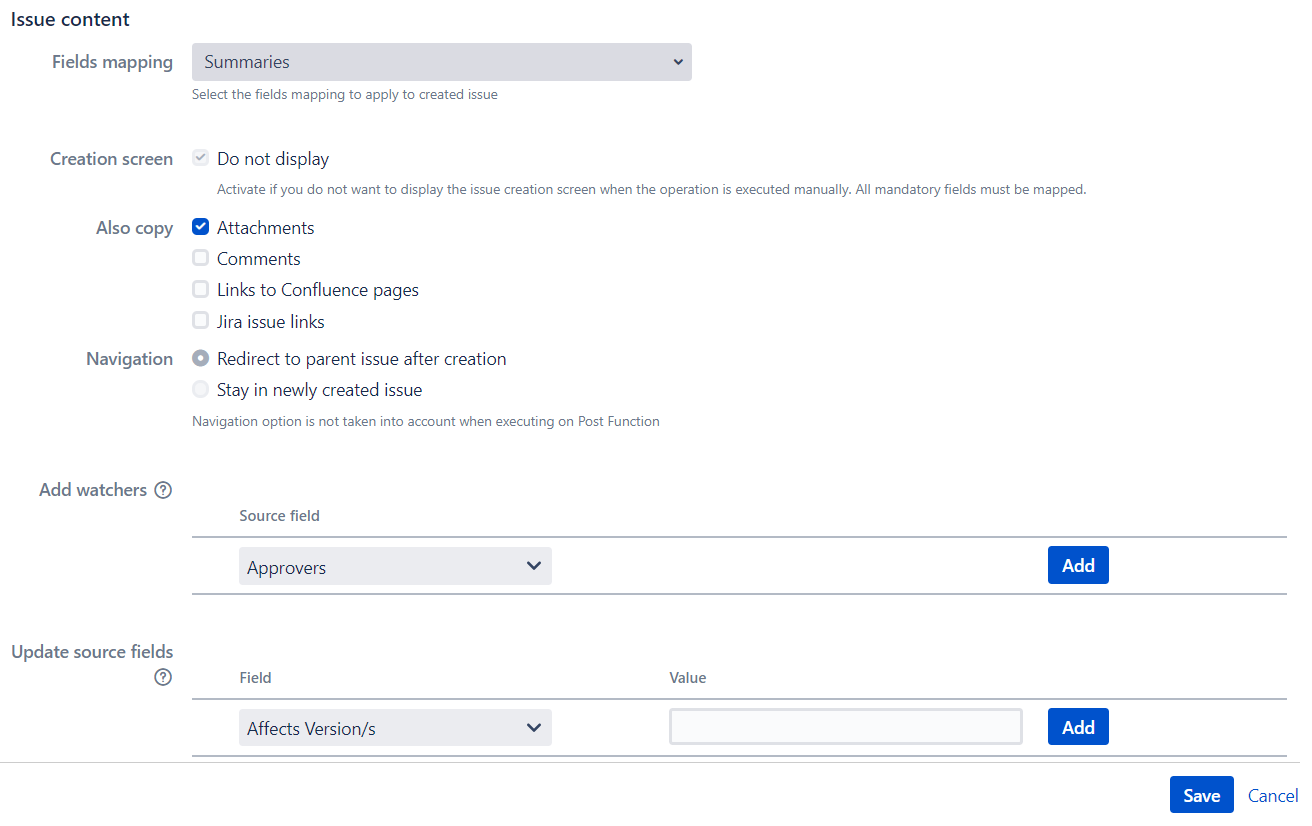Click the Cancel link

click(1272, 794)
